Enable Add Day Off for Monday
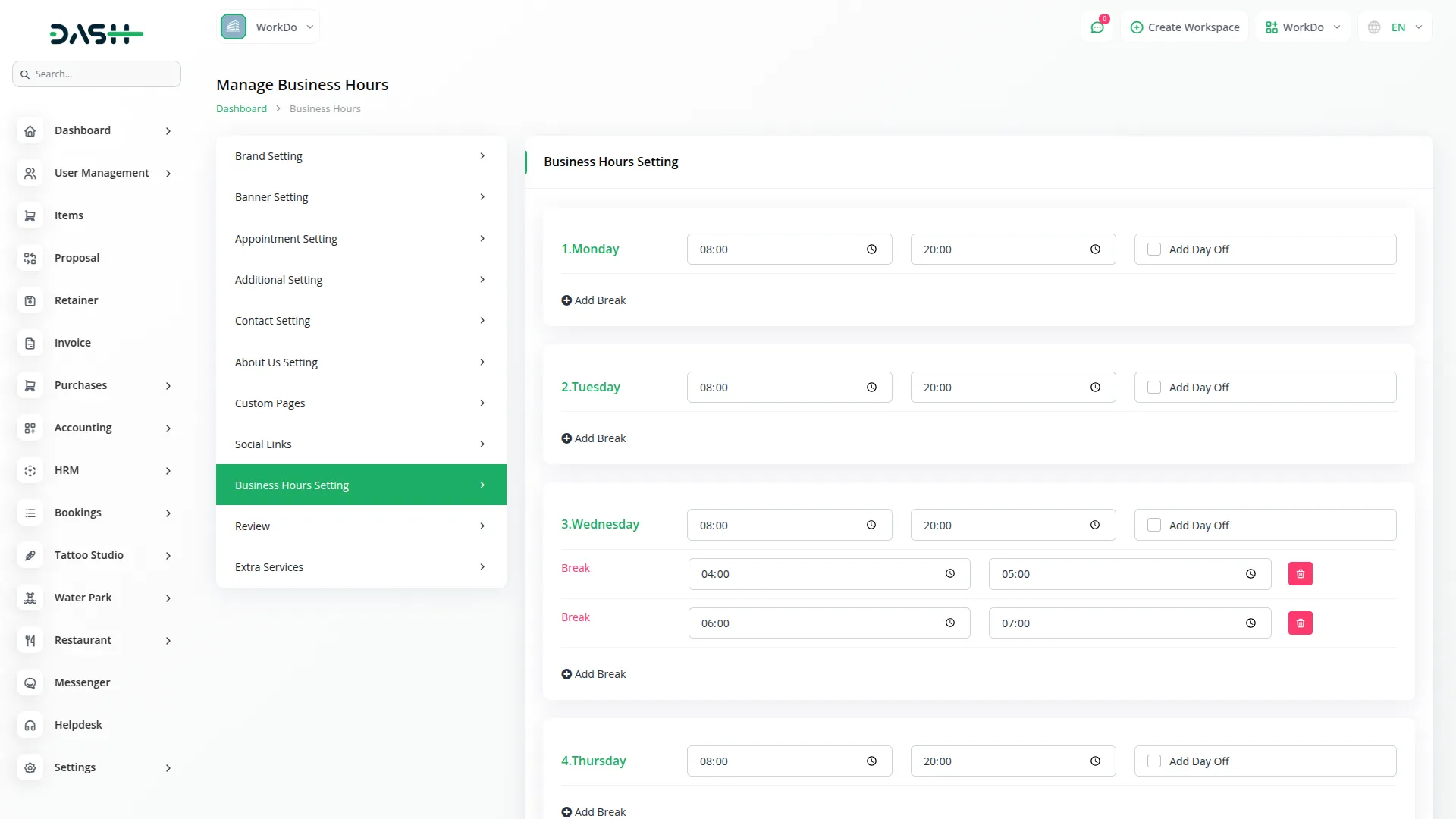The height and width of the screenshot is (819, 1456). (x=1154, y=249)
